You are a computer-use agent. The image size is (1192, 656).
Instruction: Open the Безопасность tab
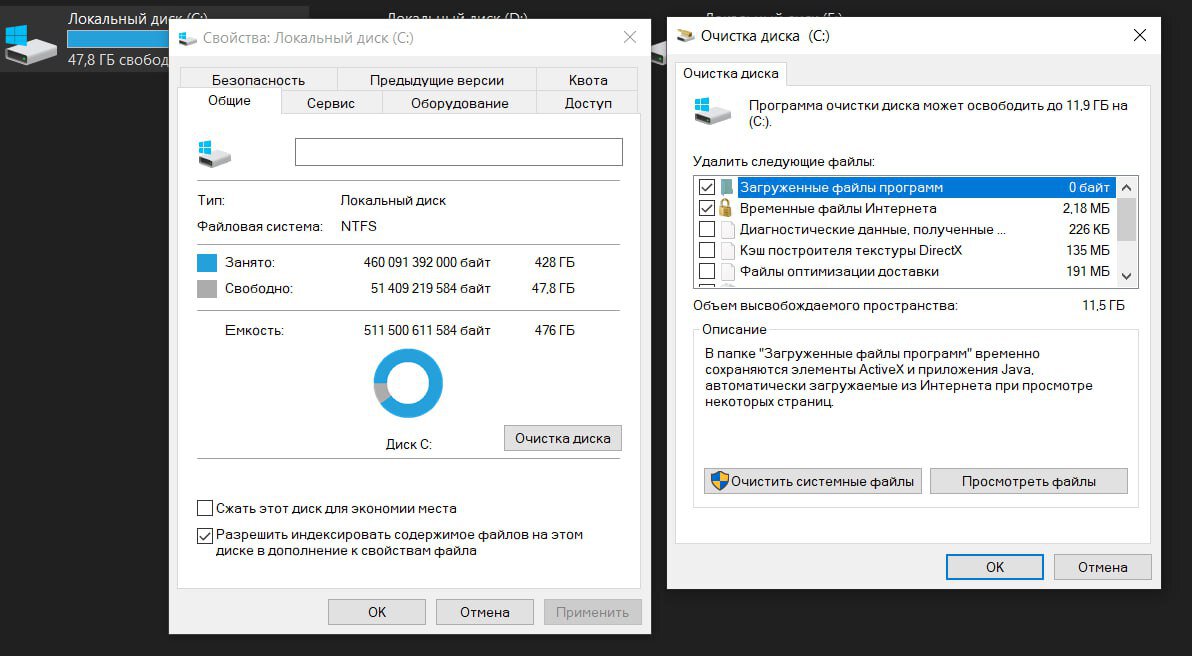[x=258, y=80]
